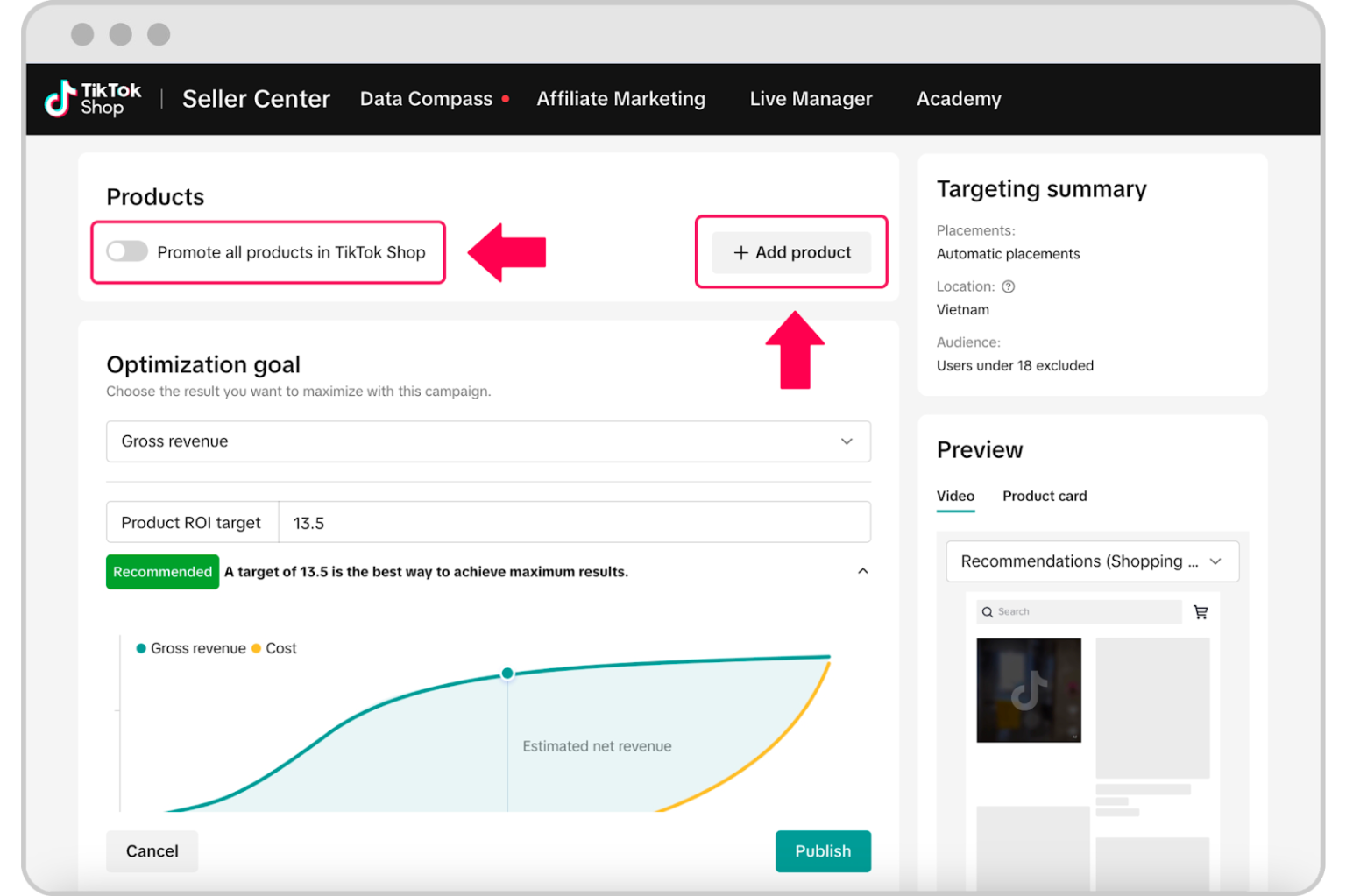Click the yellow Cost legend dot

256,648
